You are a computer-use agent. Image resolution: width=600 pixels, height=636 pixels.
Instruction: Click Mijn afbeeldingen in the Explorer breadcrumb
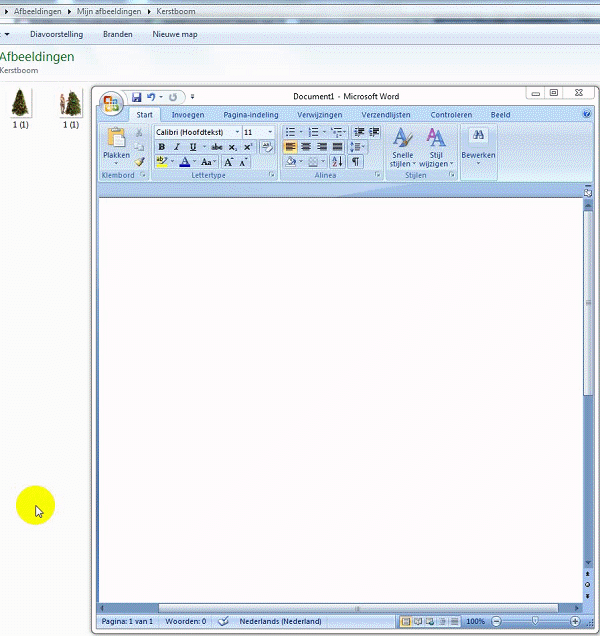109,11
